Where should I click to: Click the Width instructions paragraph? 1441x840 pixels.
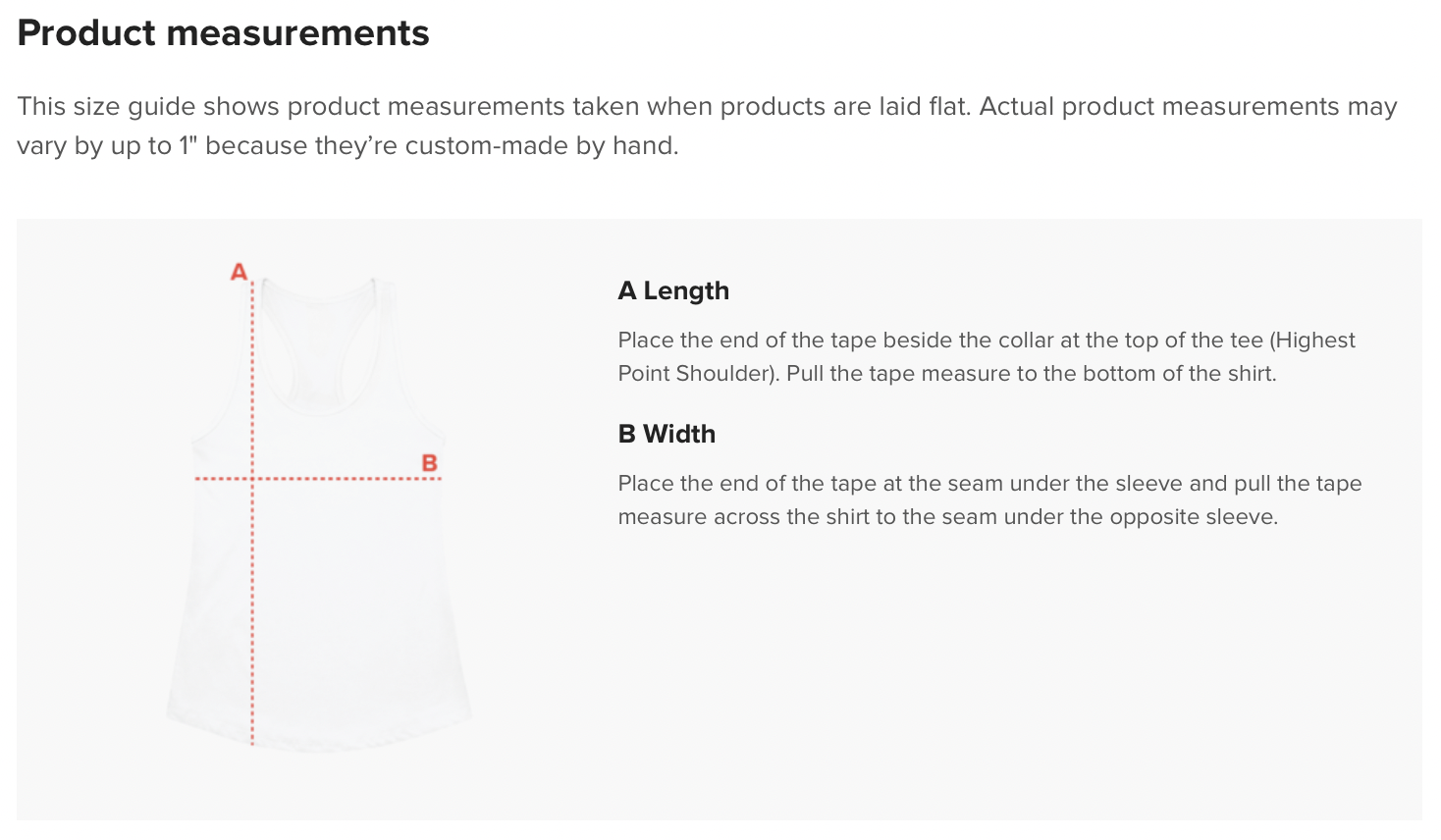pyautogui.click(x=989, y=500)
